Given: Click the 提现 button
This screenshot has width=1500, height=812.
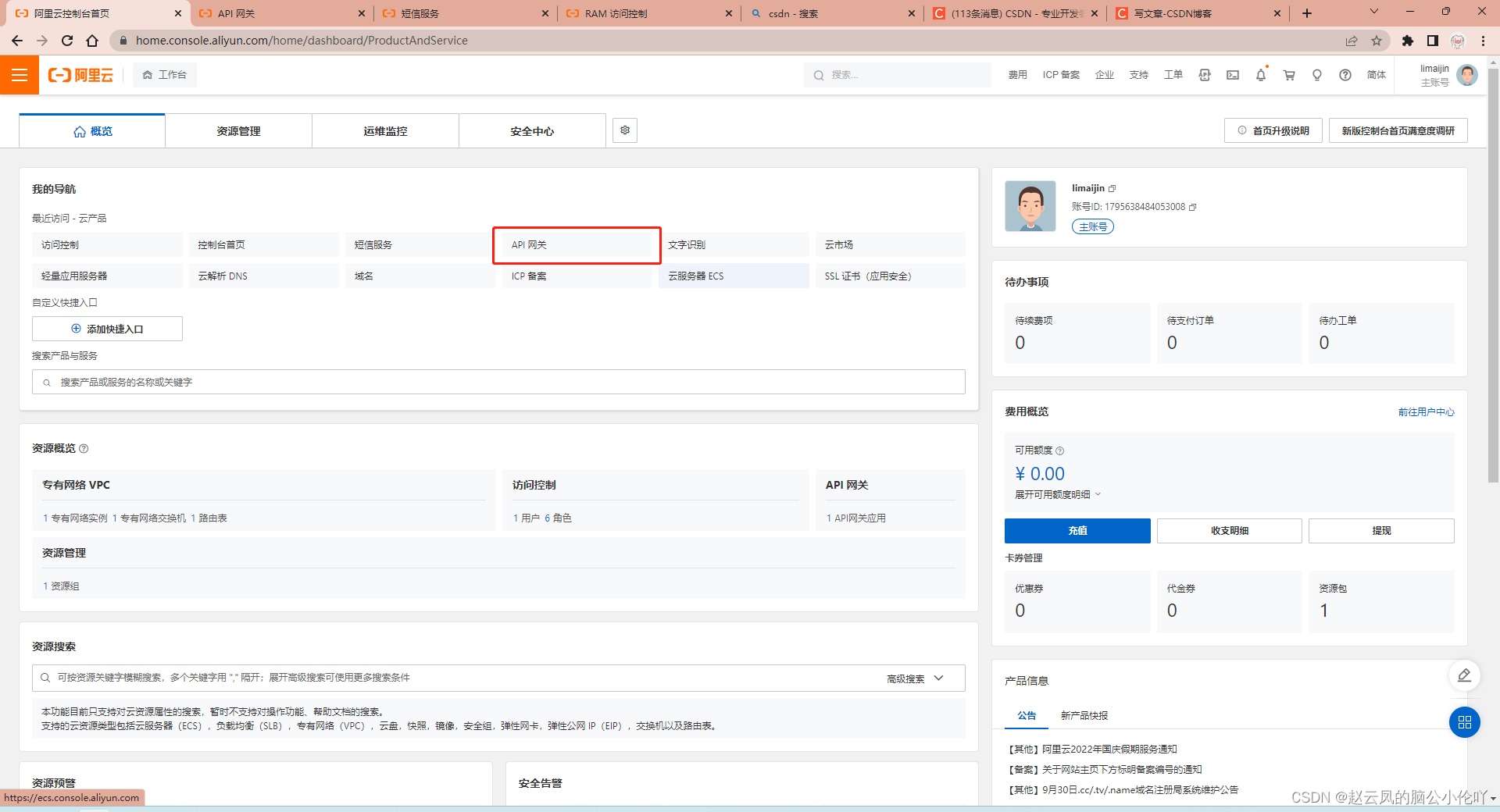Looking at the screenshot, I should click(1381, 530).
